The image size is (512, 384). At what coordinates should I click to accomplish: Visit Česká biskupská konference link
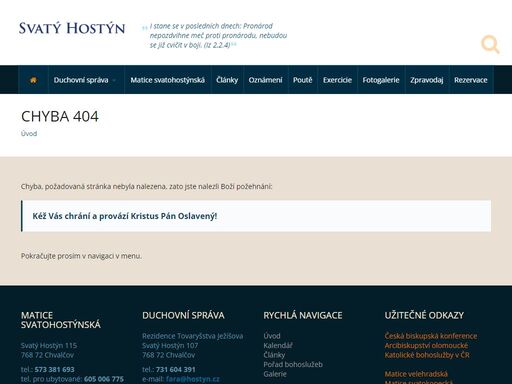(431, 336)
